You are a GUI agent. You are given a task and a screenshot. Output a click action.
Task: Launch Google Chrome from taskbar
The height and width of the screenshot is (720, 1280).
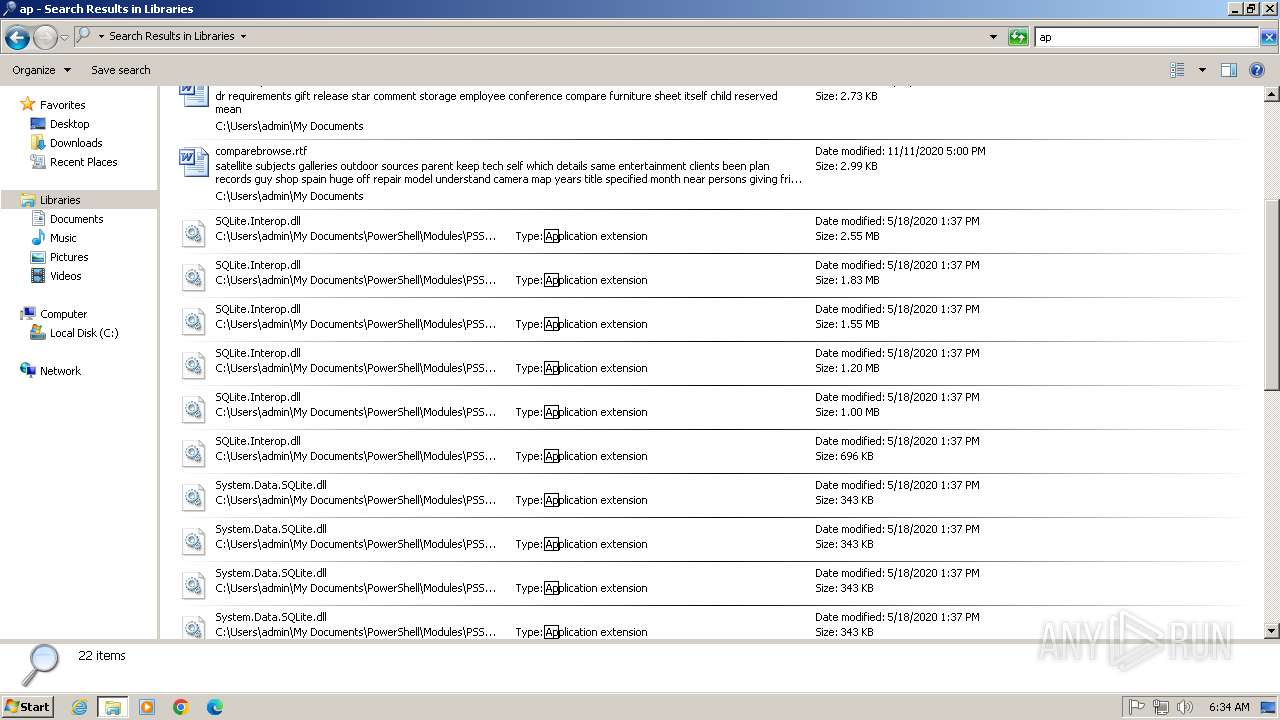[x=181, y=707]
